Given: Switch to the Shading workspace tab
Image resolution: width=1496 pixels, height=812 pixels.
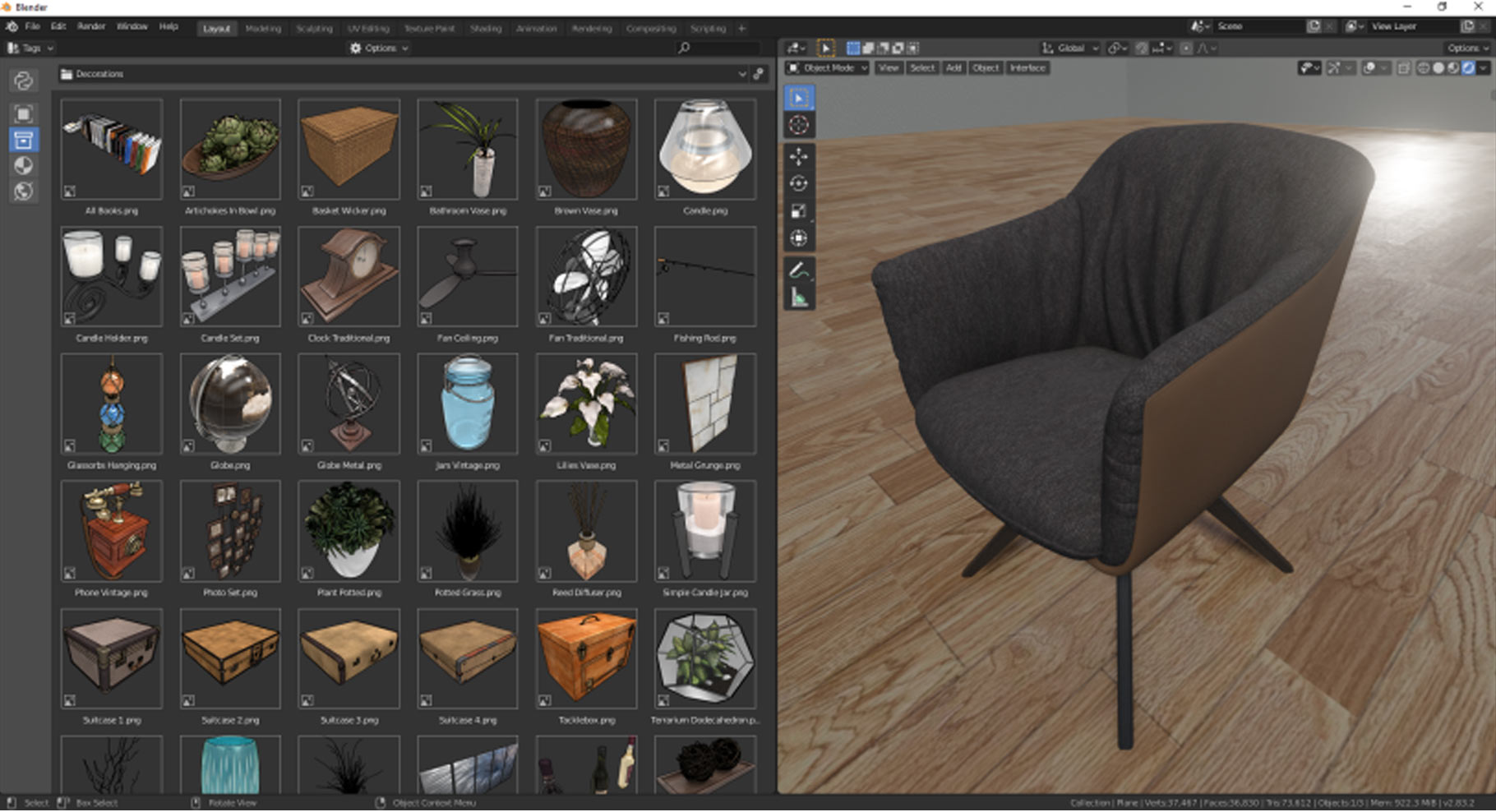Looking at the screenshot, I should [x=486, y=28].
